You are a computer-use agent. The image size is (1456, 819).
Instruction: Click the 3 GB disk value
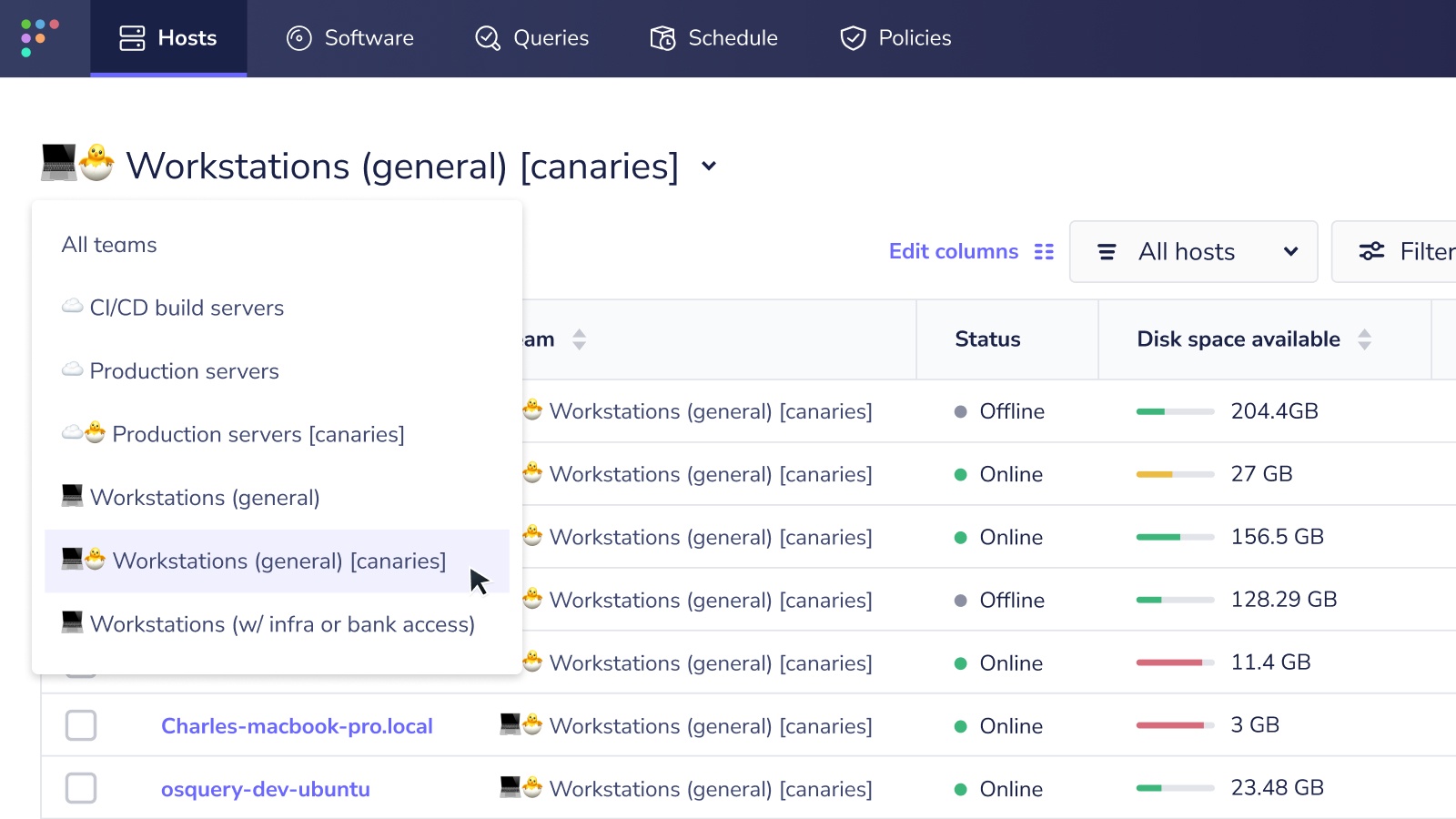pos(1255,725)
